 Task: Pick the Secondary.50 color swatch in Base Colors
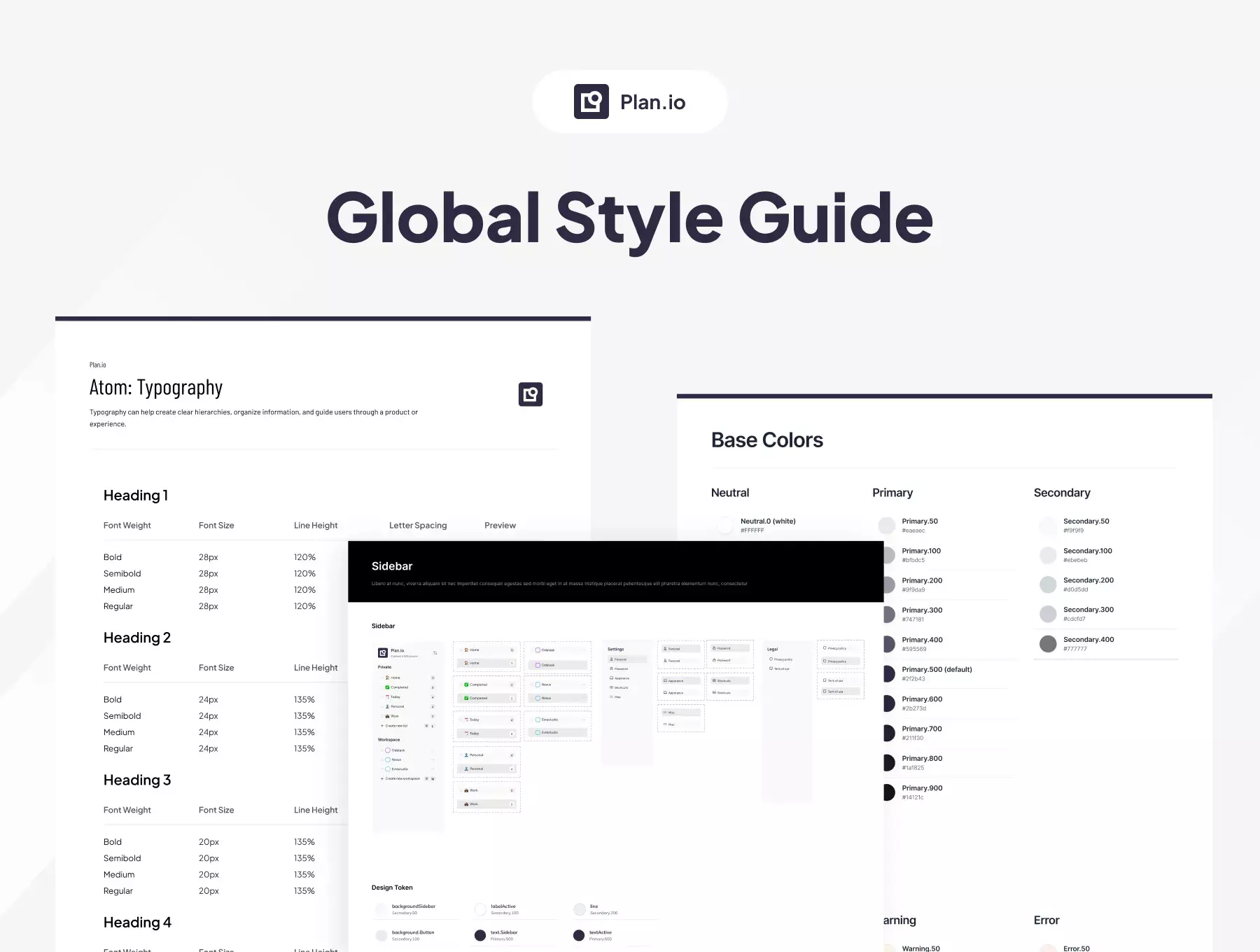point(1048,526)
